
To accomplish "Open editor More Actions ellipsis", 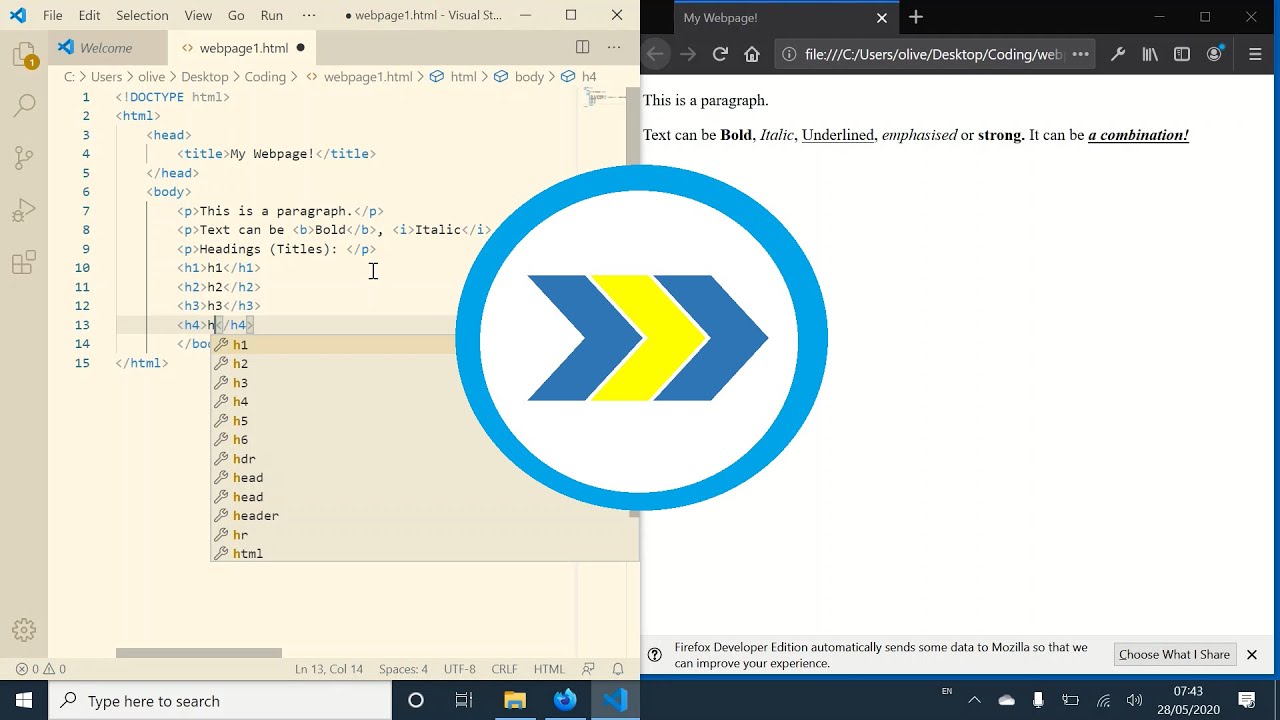I will (x=614, y=48).
